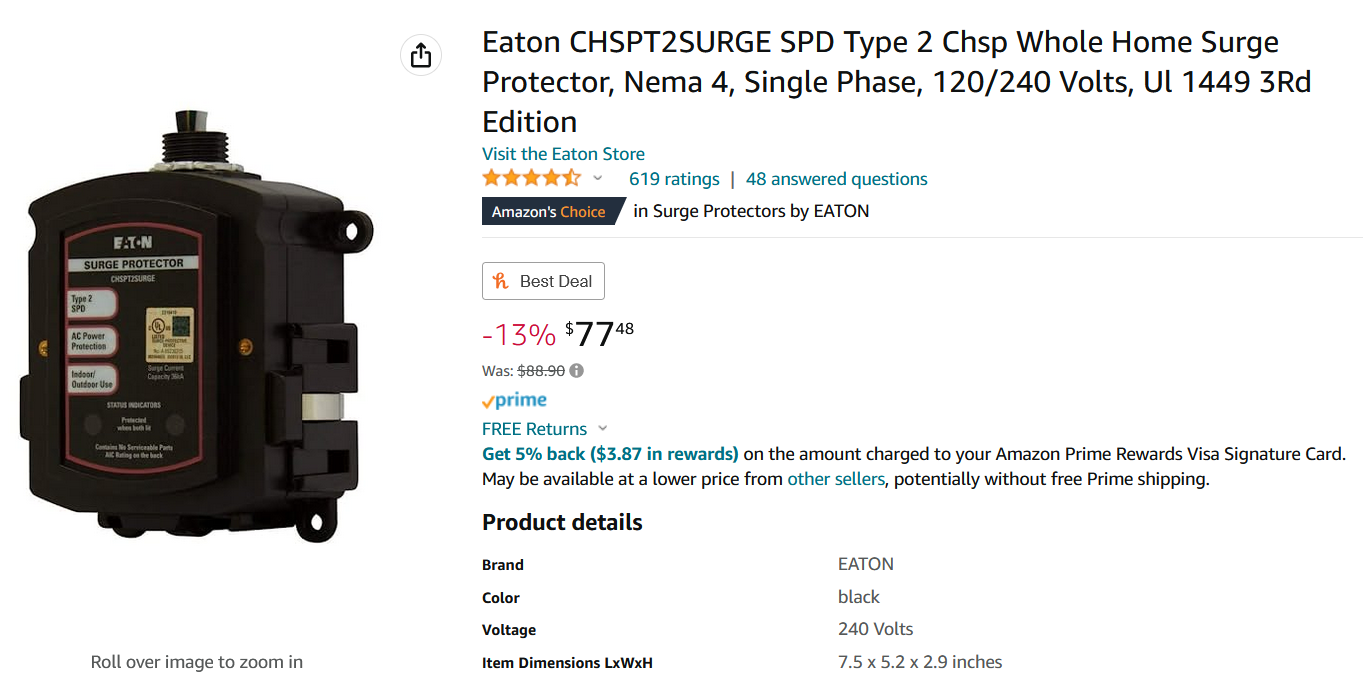
Task: Open the 48 answered questions link
Action: 837,179
